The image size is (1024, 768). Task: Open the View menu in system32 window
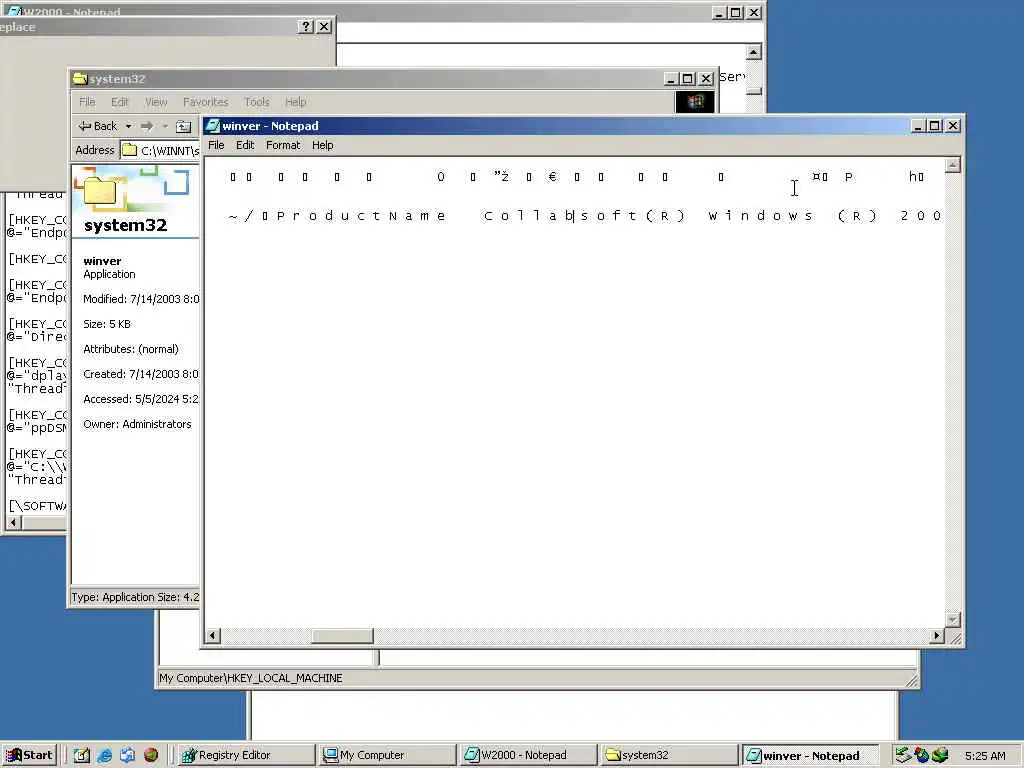pyautogui.click(x=156, y=102)
